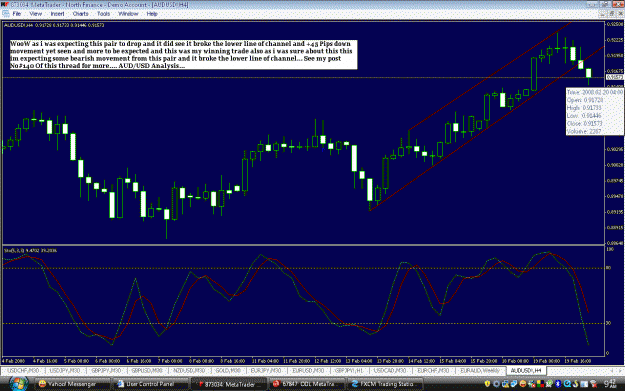625x391 pixels.
Task: Open Yahoo! Messenger from taskbar
Action: pyautogui.click(x=72, y=384)
